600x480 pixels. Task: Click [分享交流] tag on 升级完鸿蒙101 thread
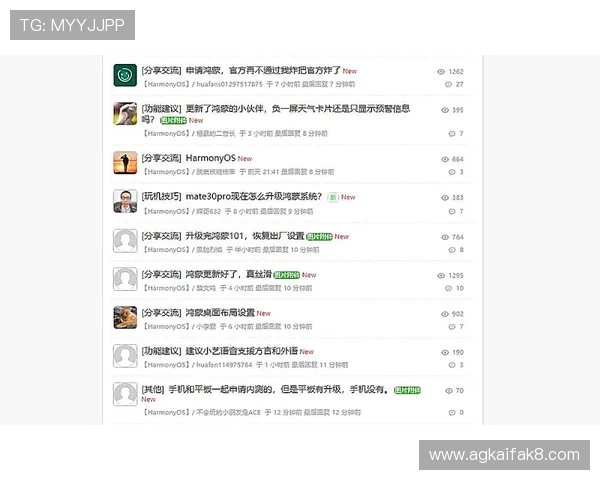[x=161, y=236]
